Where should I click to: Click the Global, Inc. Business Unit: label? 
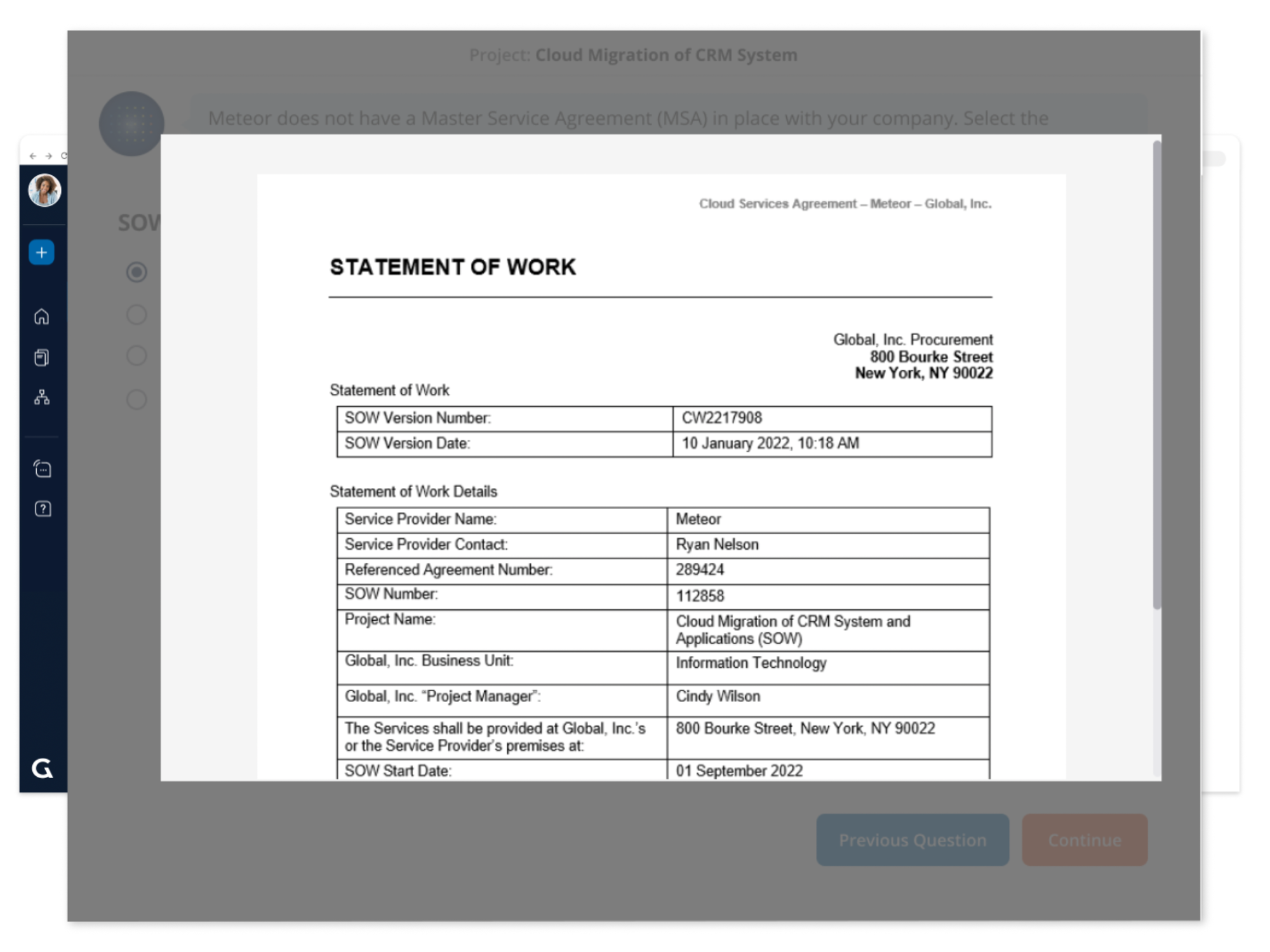(429, 661)
